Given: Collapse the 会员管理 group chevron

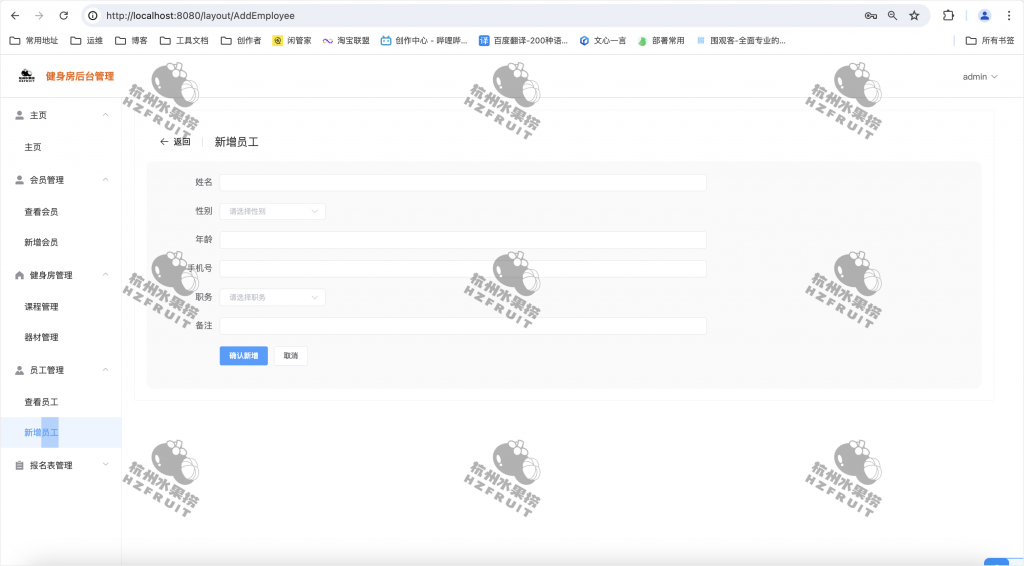Looking at the screenshot, I should pos(105,180).
